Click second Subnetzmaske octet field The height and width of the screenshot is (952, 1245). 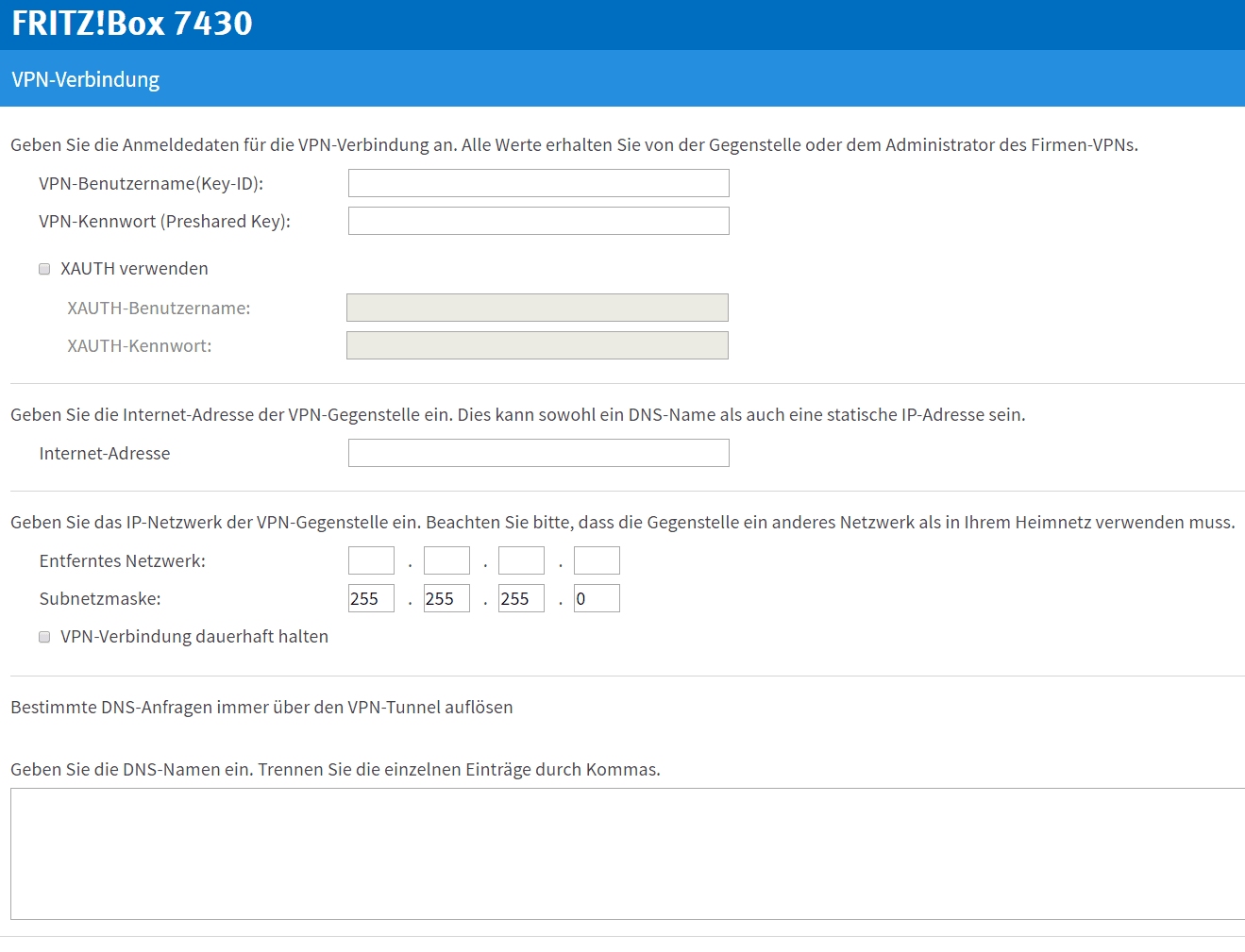[446, 598]
